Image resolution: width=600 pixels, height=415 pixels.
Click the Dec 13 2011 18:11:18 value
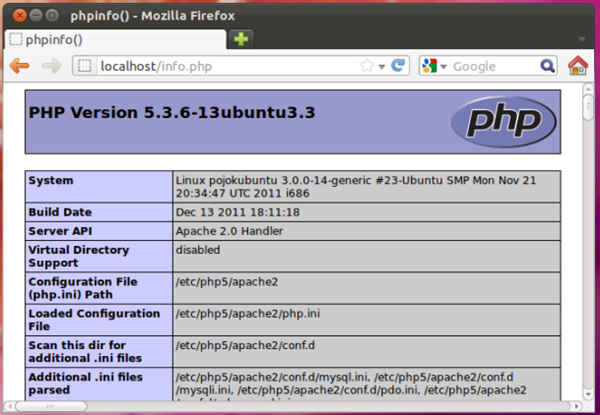click(238, 212)
